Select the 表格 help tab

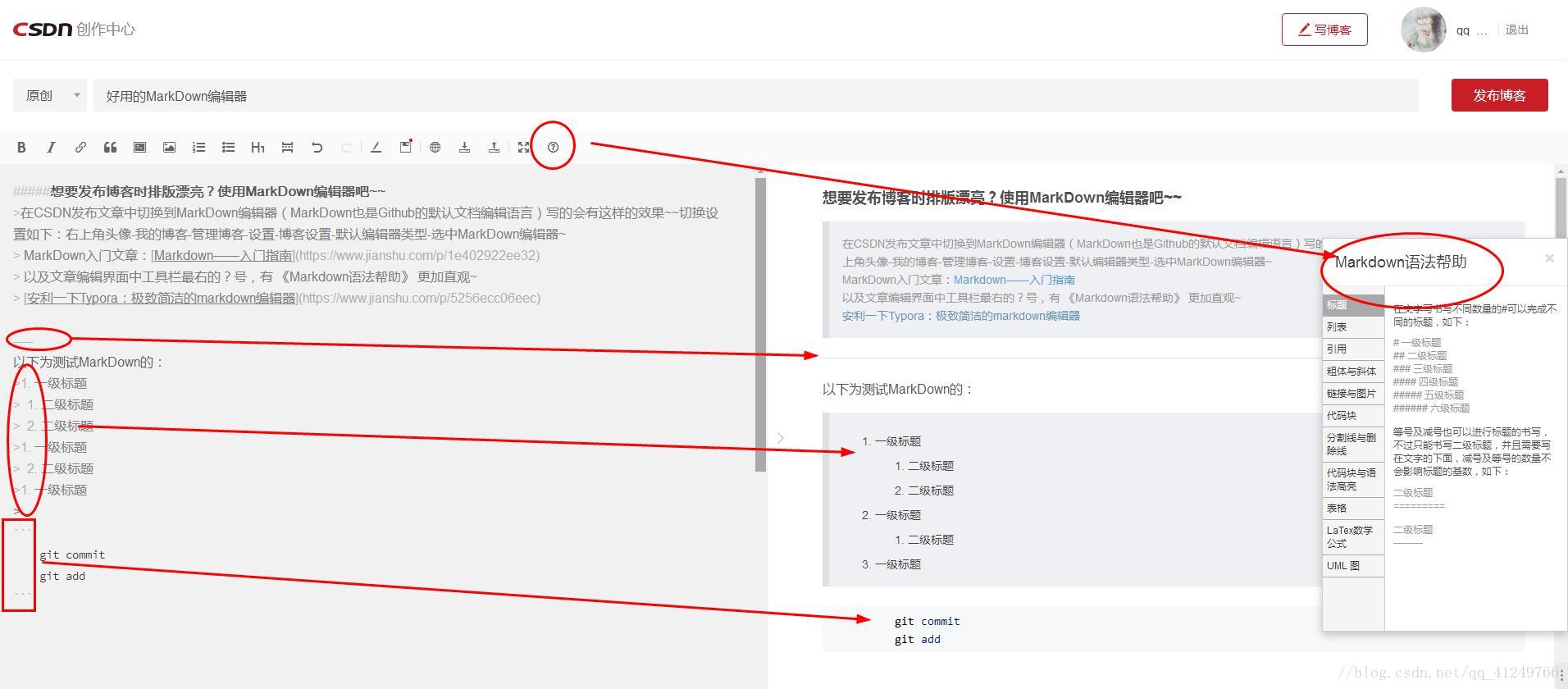coord(1353,509)
